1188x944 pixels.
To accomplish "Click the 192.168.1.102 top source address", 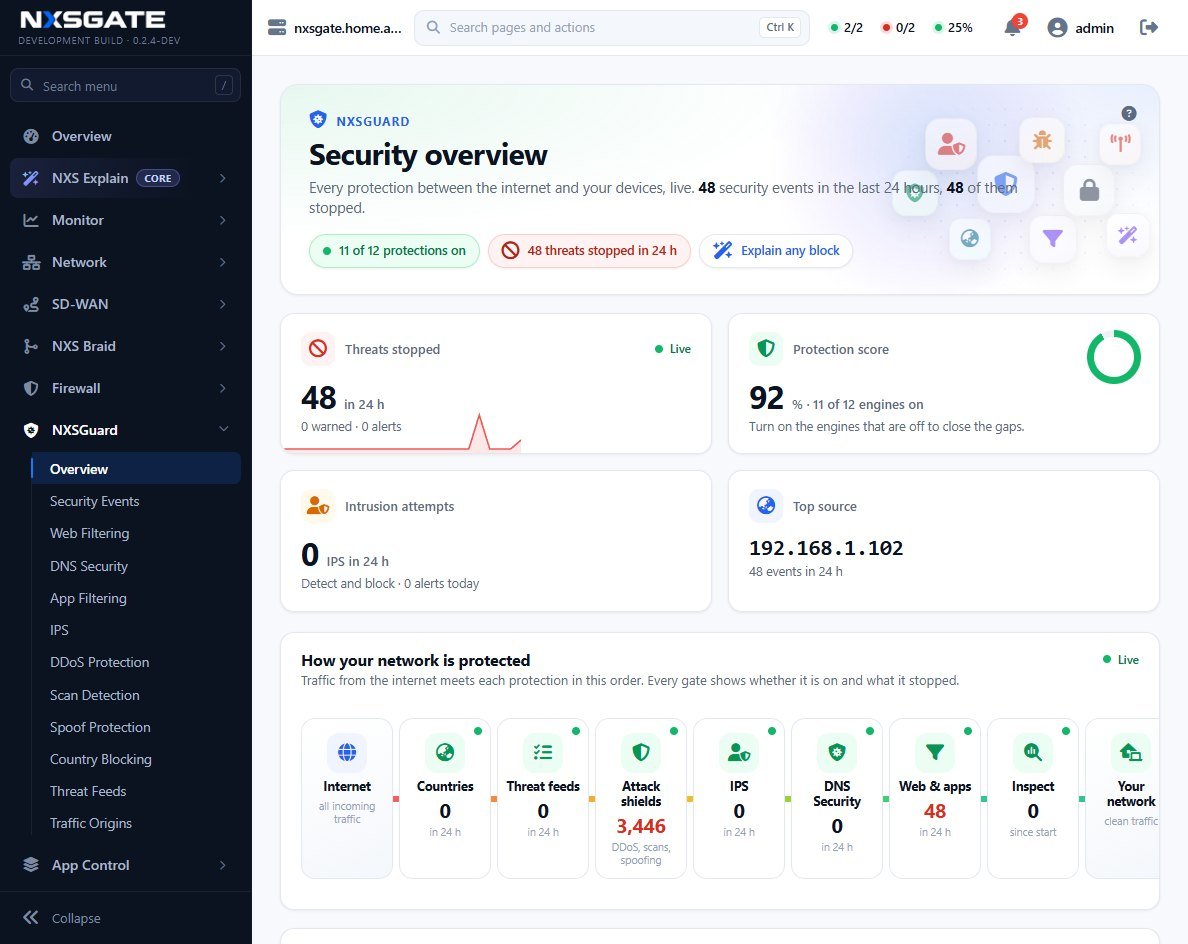I will click(826, 548).
